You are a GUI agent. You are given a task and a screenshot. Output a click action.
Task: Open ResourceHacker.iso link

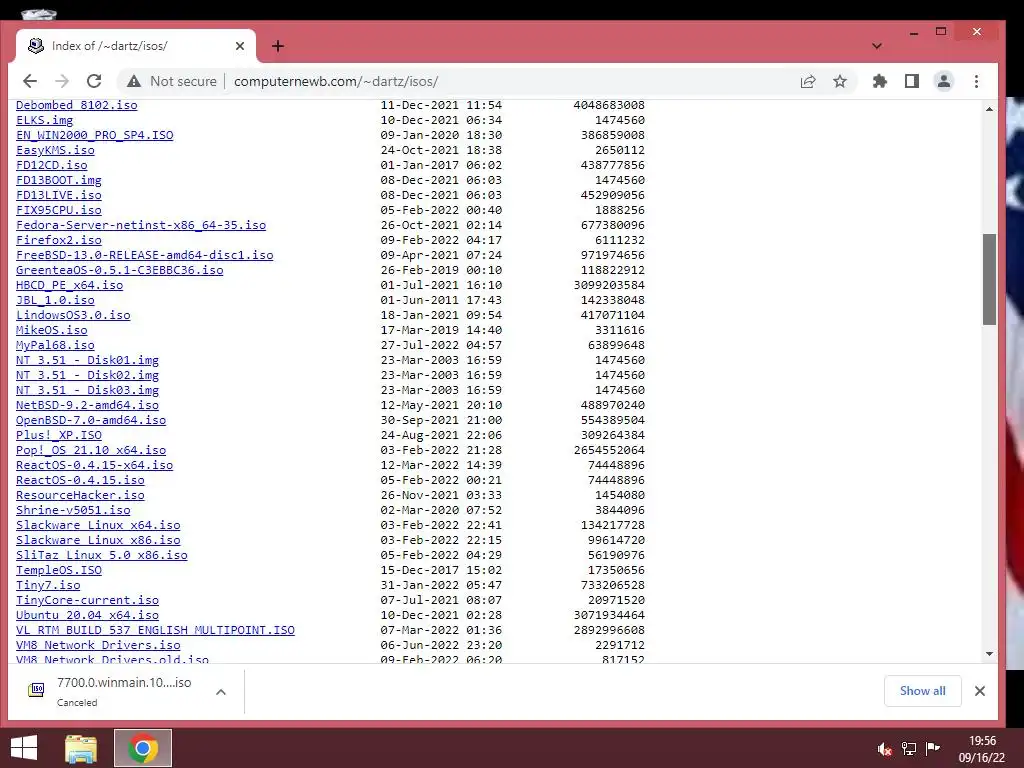coord(80,496)
